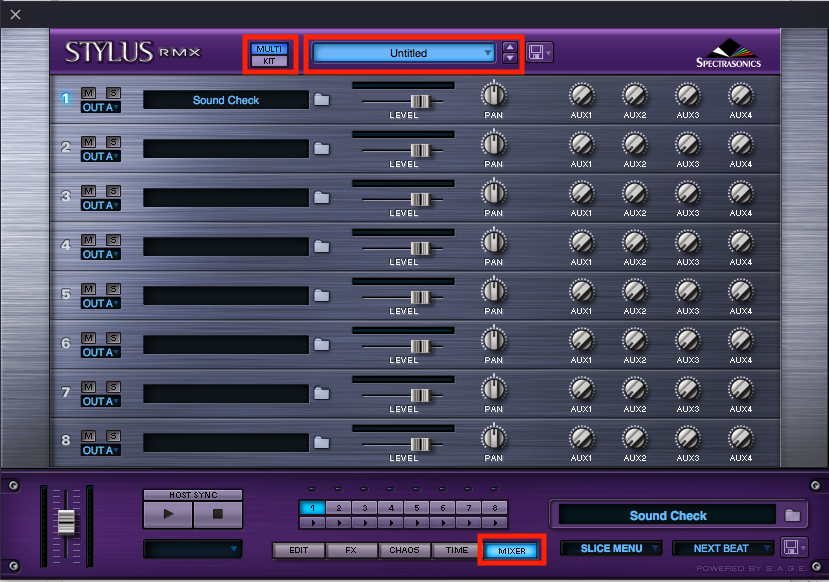Click the AUX4 knob on part 4
This screenshot has width=829, height=582.
click(x=741, y=243)
